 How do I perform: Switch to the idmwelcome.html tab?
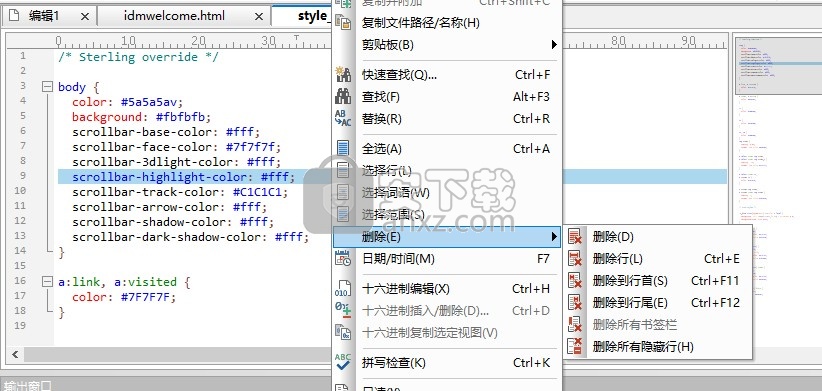175,16
